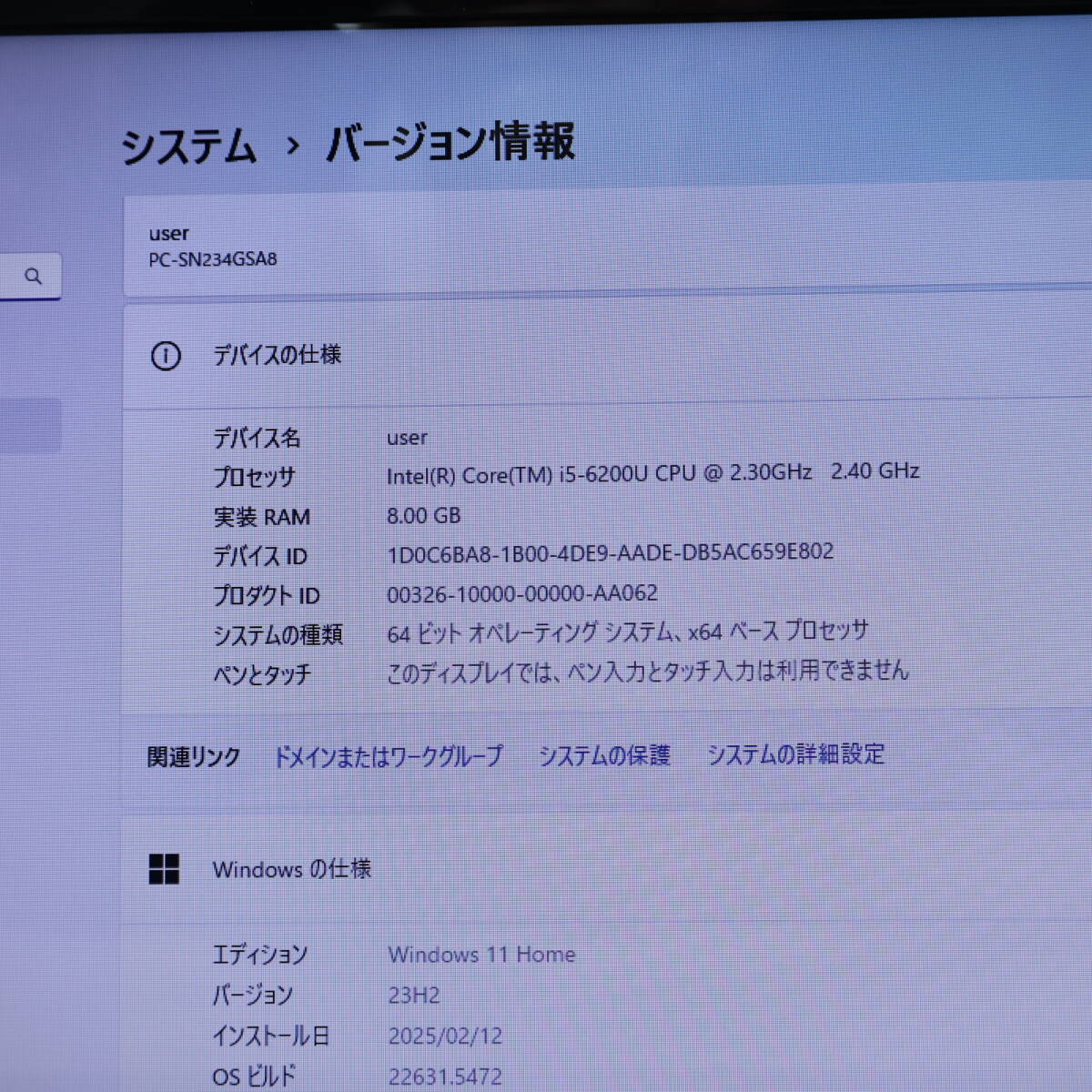Click the デバイス名 label
Viewport: 1092px width, 1092px height.
(x=257, y=438)
